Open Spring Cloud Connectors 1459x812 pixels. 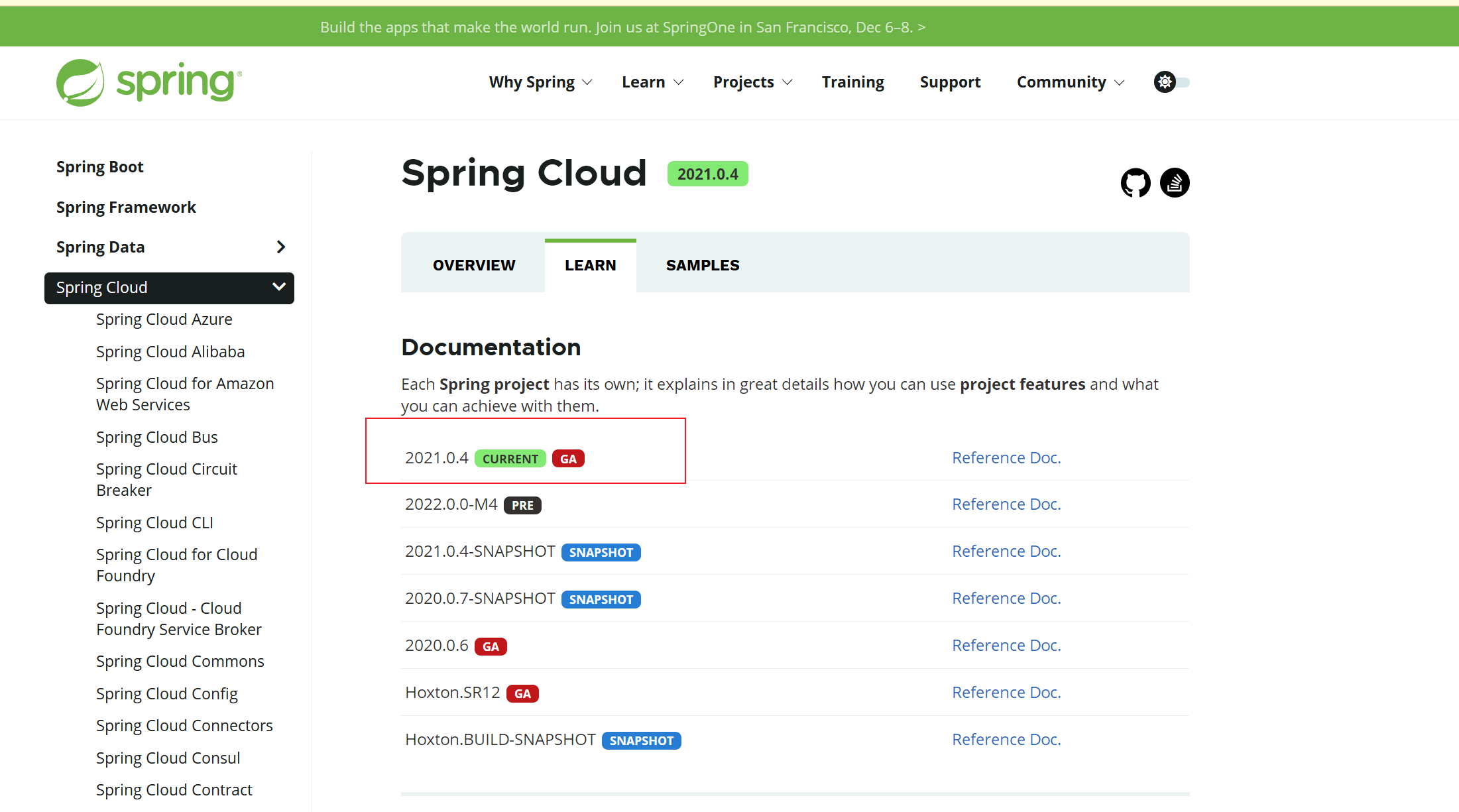coord(184,726)
